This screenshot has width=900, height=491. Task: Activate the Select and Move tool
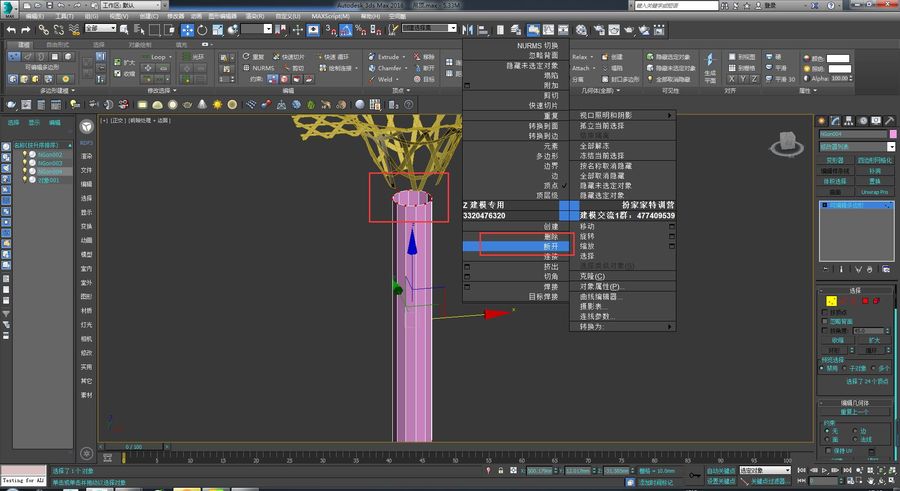(187, 30)
